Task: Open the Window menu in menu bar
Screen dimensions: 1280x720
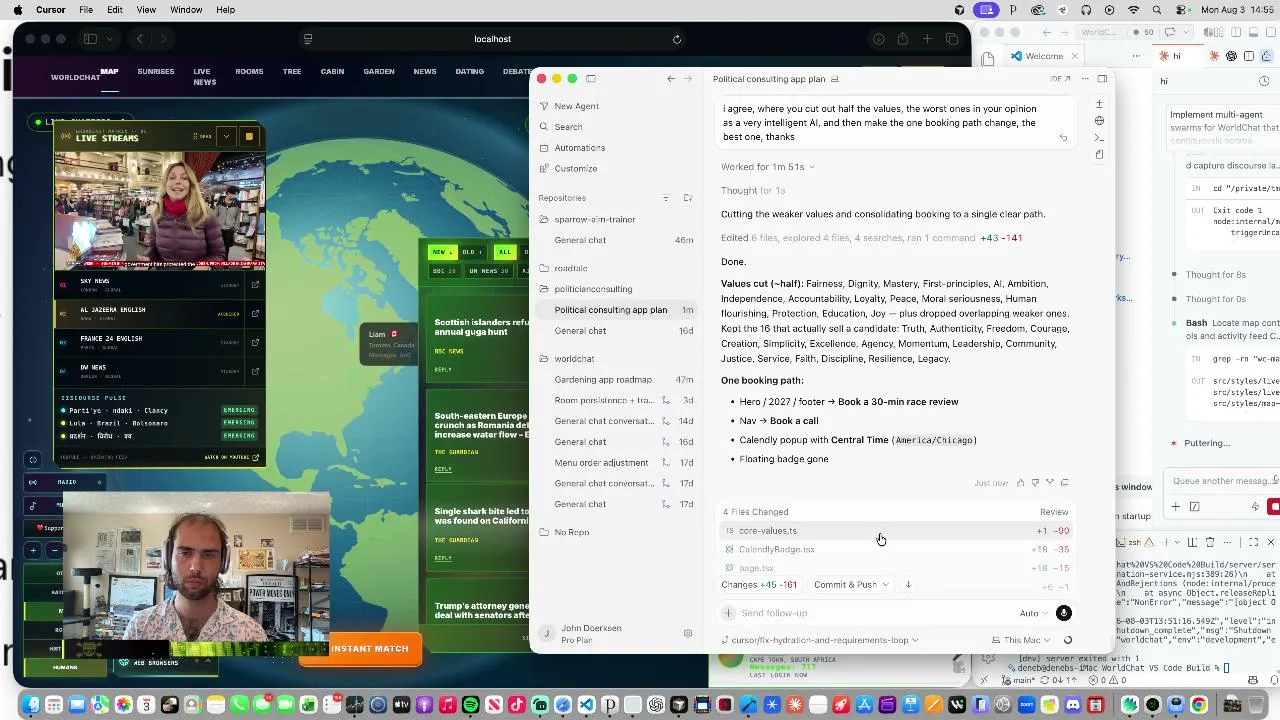Action: tap(186, 10)
